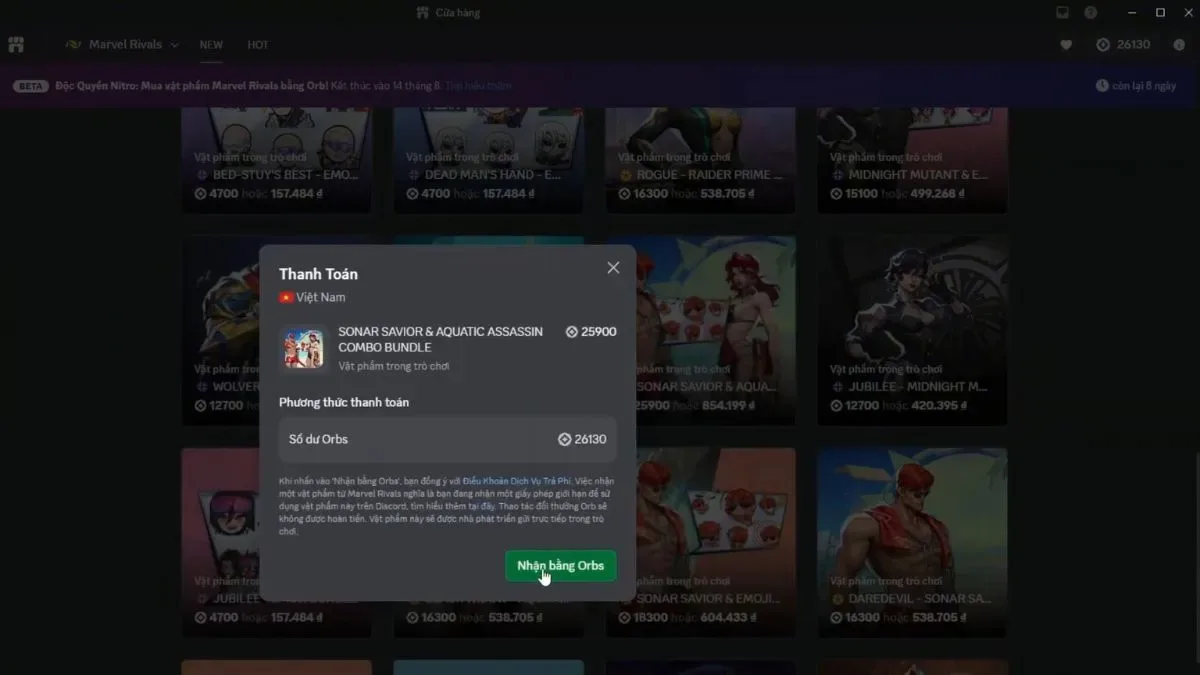Open BED-STUY'S BEST emote item card

(276, 160)
